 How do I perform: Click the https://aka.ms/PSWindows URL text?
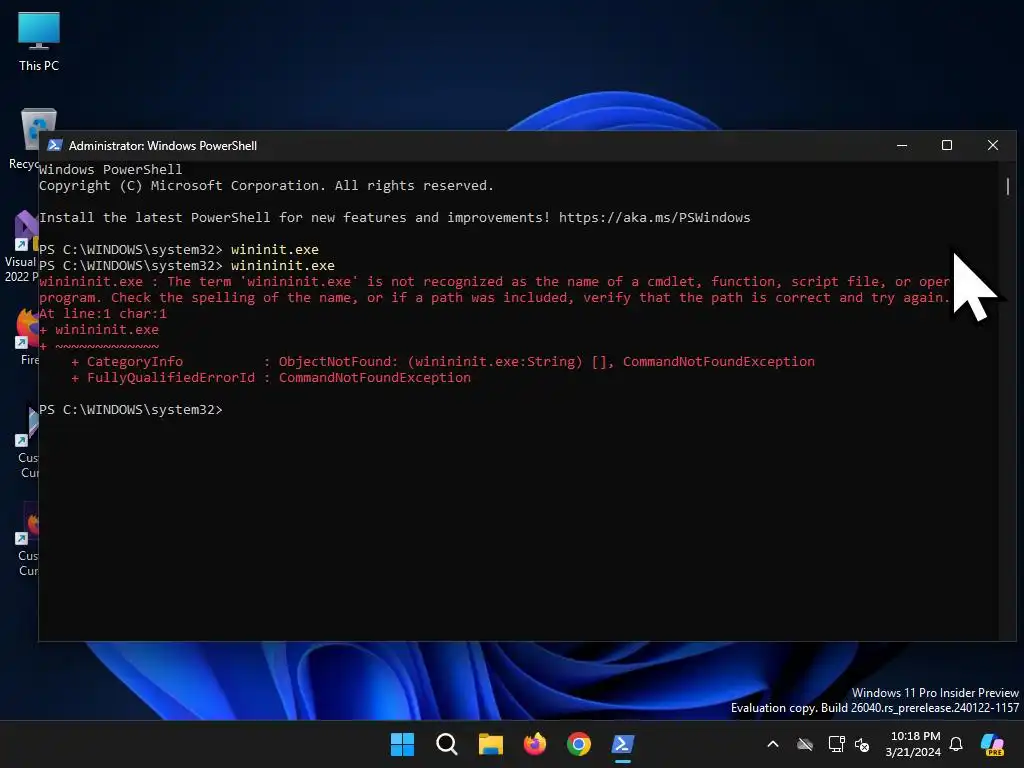pos(654,217)
